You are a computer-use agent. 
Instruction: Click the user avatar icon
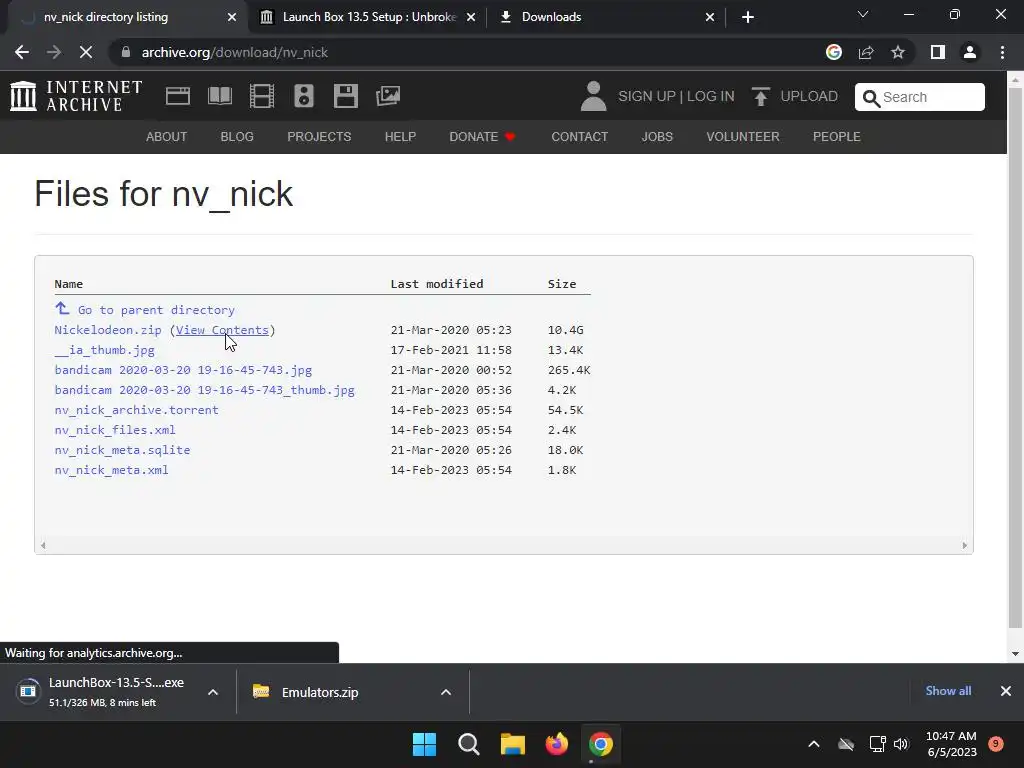point(593,96)
